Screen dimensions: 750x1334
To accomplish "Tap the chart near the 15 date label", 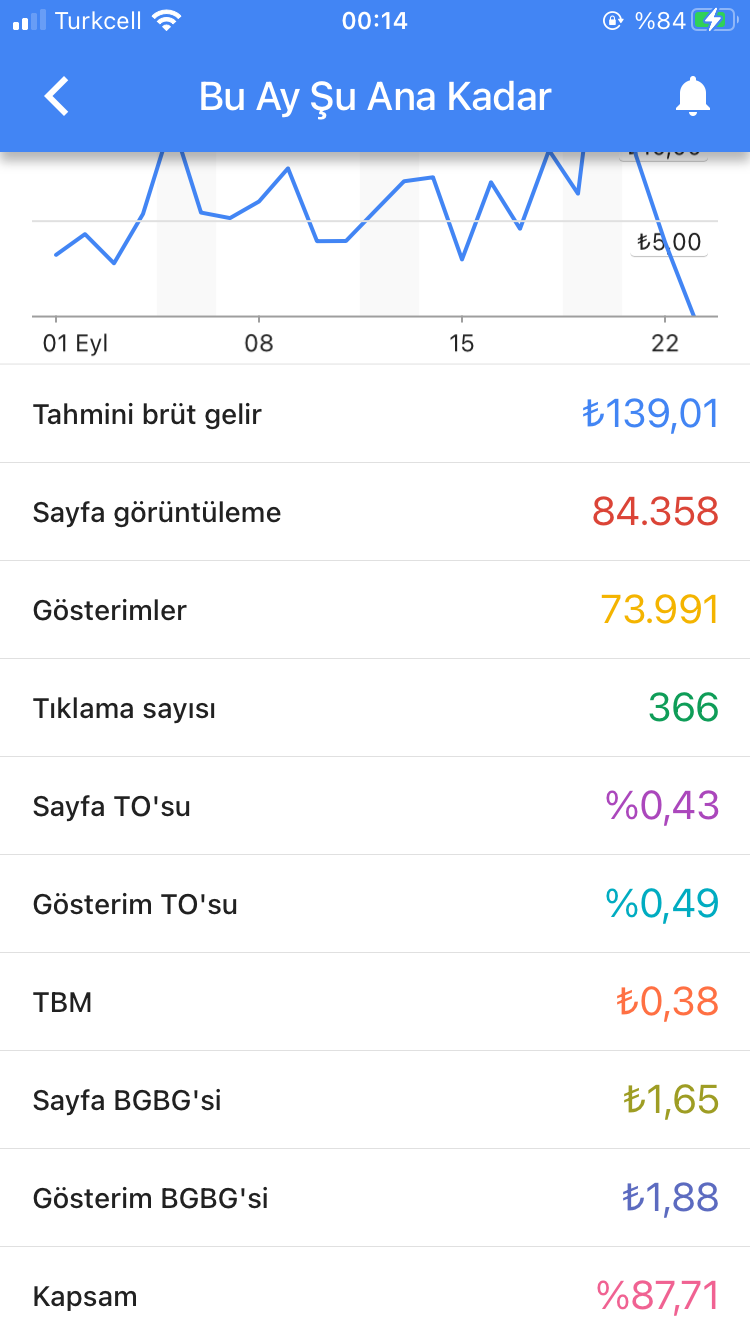I will tap(461, 344).
